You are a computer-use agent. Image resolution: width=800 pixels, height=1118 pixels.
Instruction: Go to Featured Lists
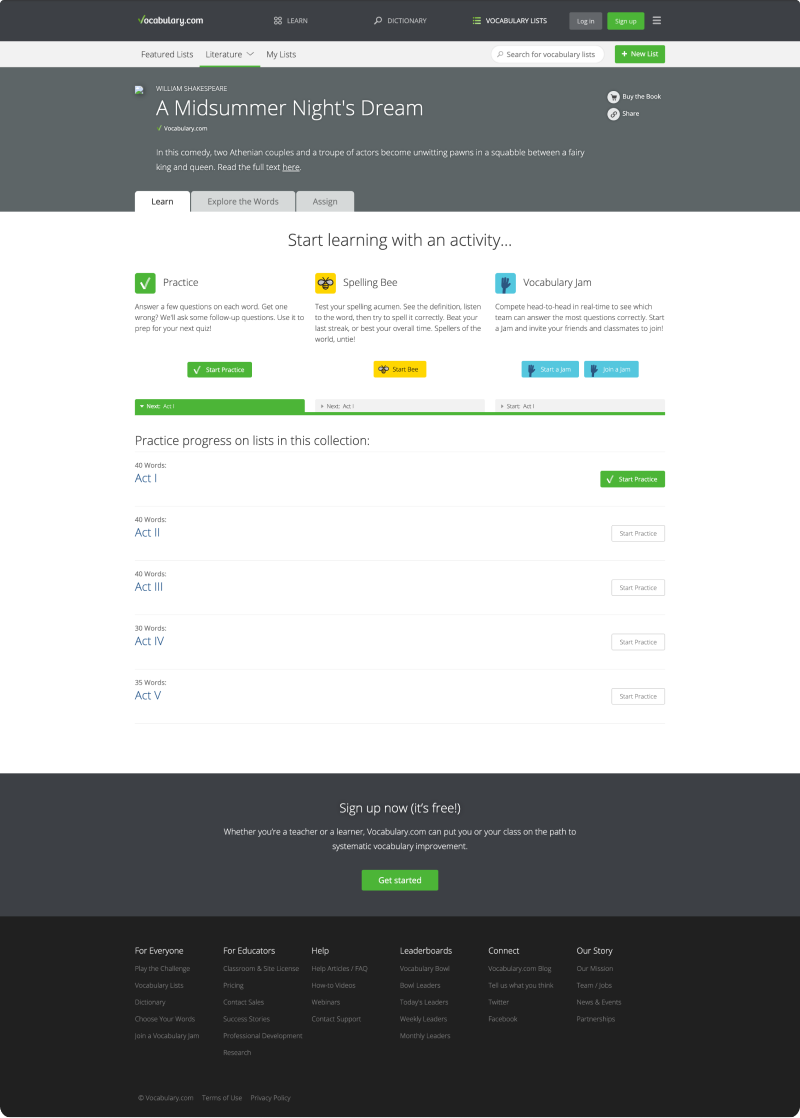click(167, 54)
